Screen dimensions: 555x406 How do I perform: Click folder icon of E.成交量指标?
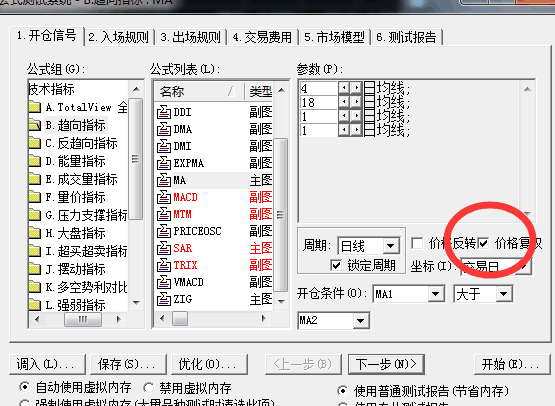click(x=35, y=179)
